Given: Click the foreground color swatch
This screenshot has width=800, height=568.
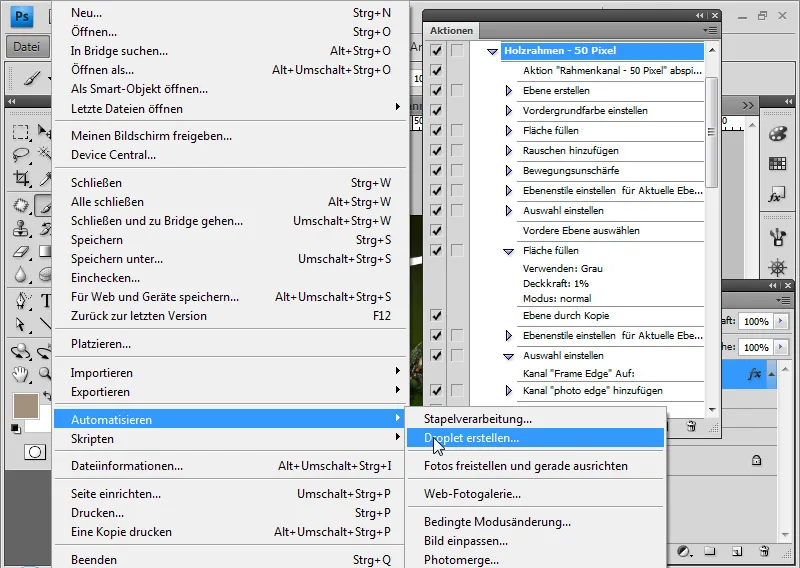Looking at the screenshot, I should click(x=26, y=406).
